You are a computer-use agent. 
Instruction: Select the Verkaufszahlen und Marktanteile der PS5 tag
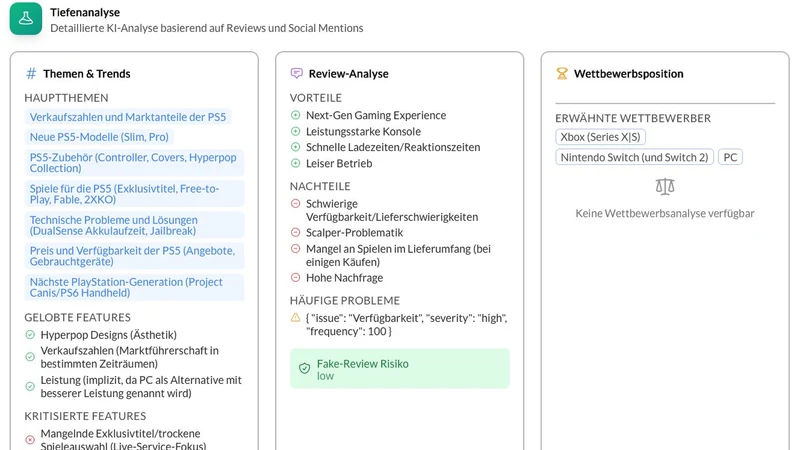pos(128,117)
